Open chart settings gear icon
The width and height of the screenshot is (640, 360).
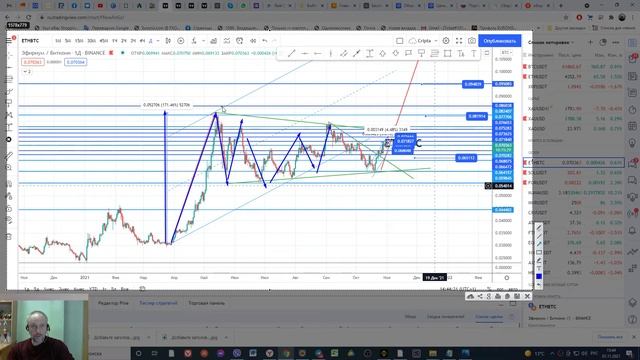446,41
